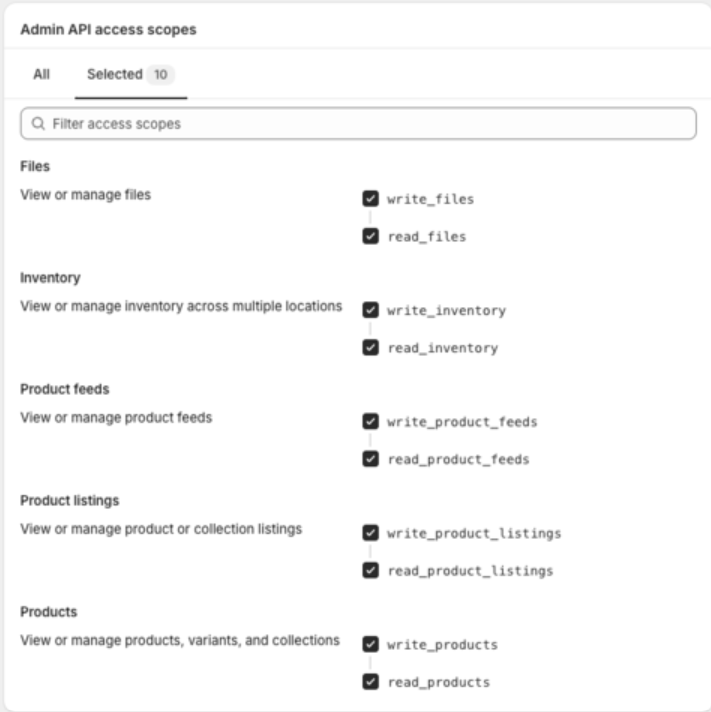The width and height of the screenshot is (711, 712).
Task: Uncheck the write_files checkbox
Action: click(371, 199)
